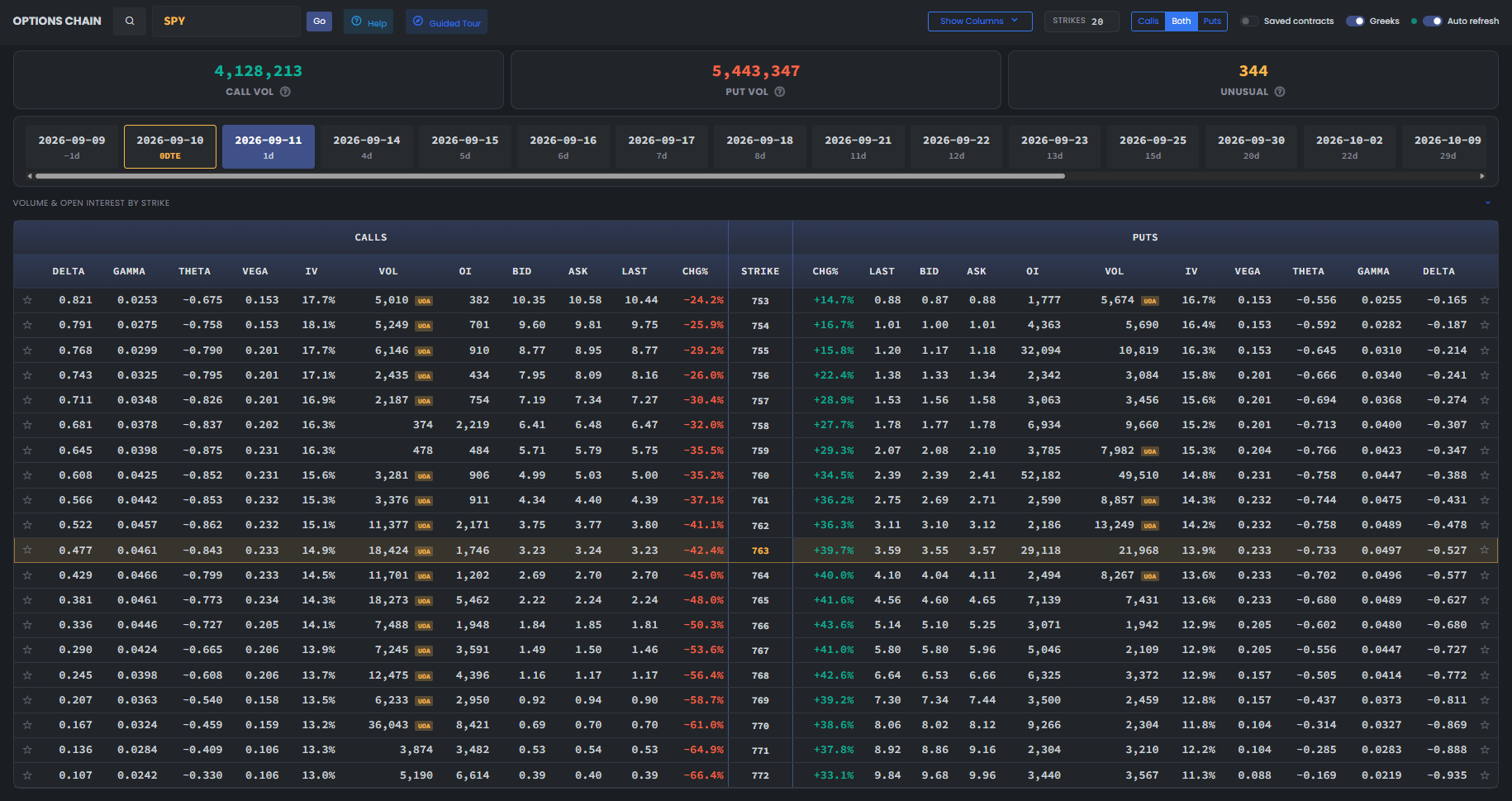Click the STRIKES count field showing 20
The image size is (1512, 801).
[1082, 21]
